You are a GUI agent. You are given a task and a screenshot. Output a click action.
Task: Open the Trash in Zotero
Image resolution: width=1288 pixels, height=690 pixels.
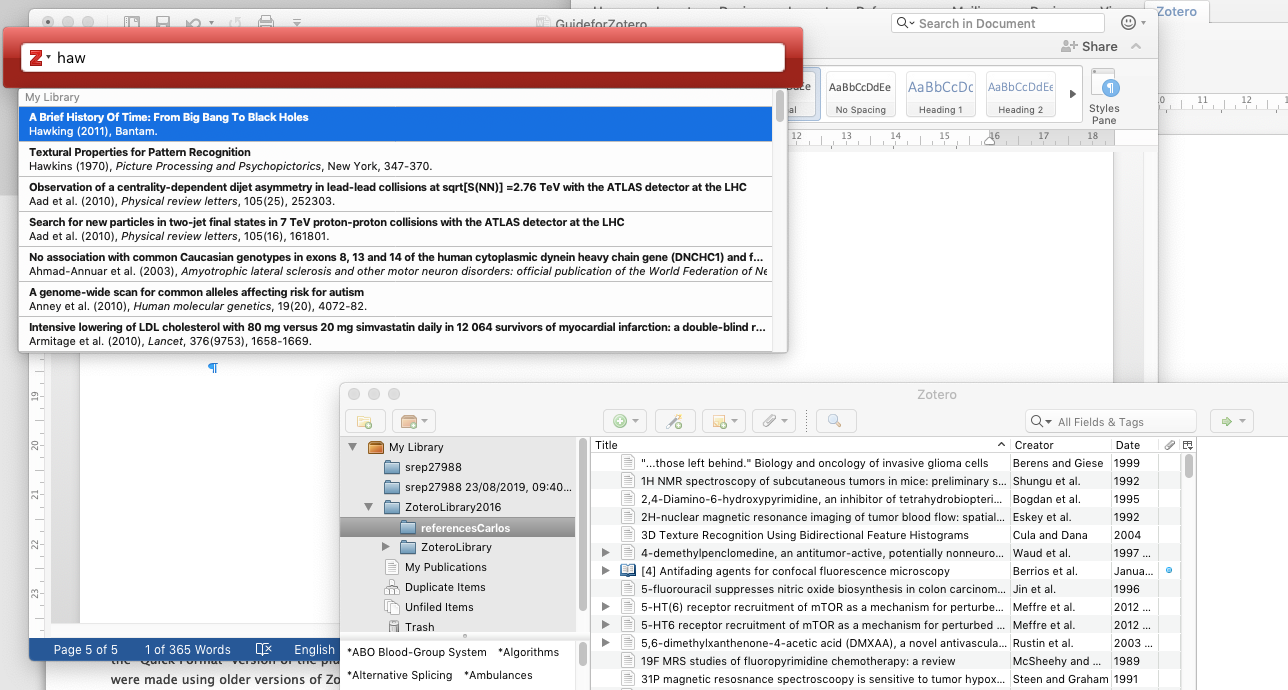coord(410,627)
